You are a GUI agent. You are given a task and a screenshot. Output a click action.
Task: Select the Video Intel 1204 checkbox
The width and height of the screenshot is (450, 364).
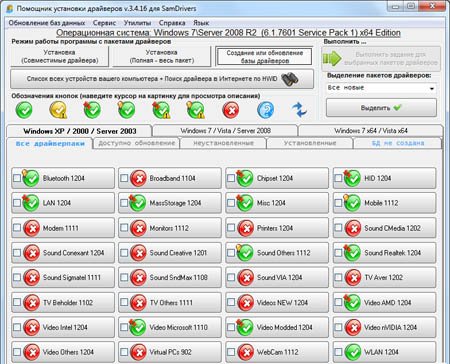tap(17, 327)
